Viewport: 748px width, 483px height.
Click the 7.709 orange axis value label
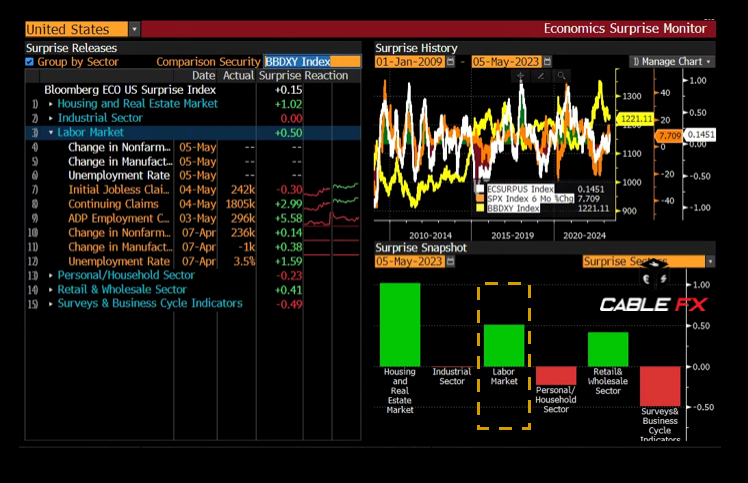pyautogui.click(x=669, y=136)
